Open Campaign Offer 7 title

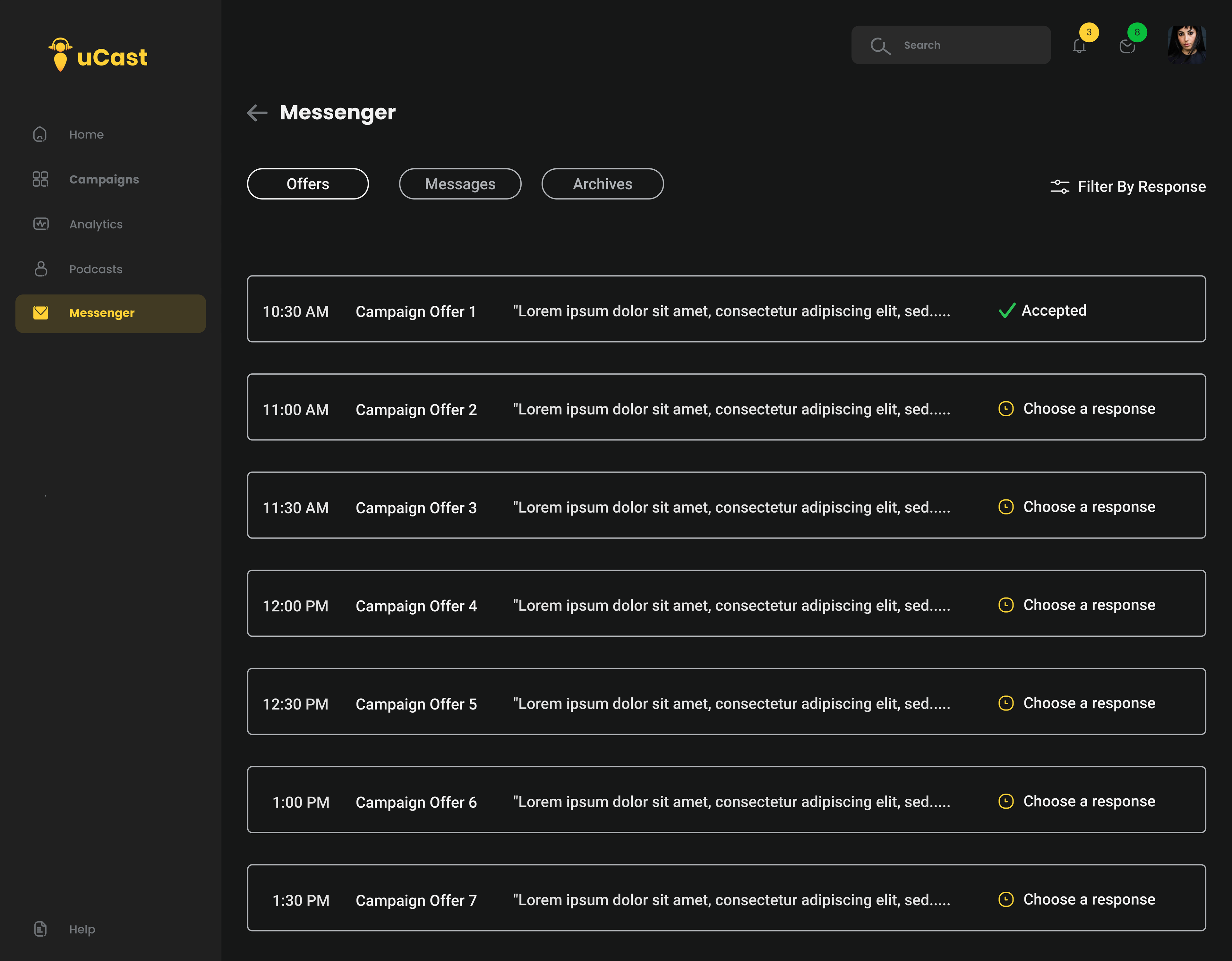tap(416, 900)
